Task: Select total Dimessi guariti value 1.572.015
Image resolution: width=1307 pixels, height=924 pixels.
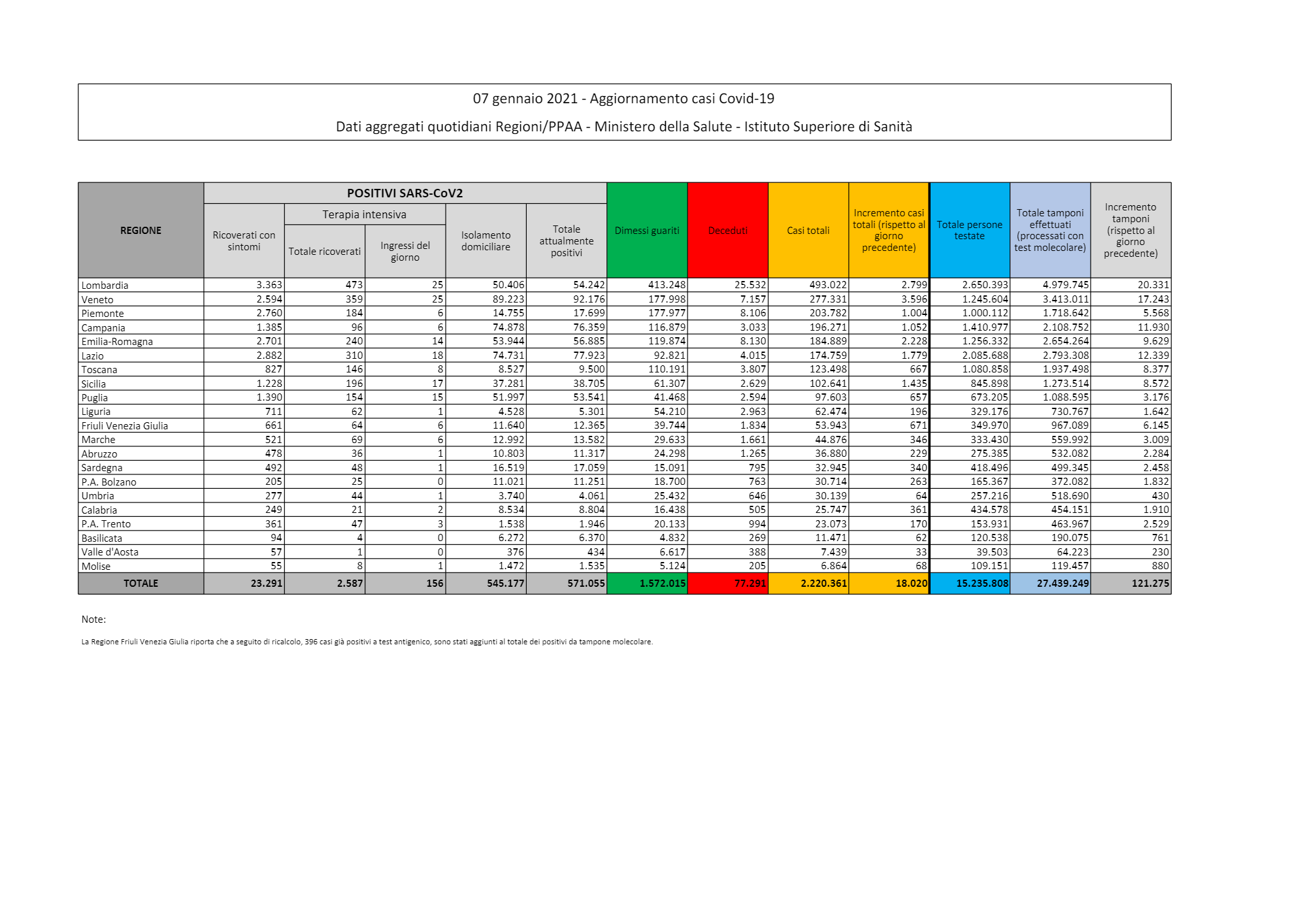Action: coord(662,584)
